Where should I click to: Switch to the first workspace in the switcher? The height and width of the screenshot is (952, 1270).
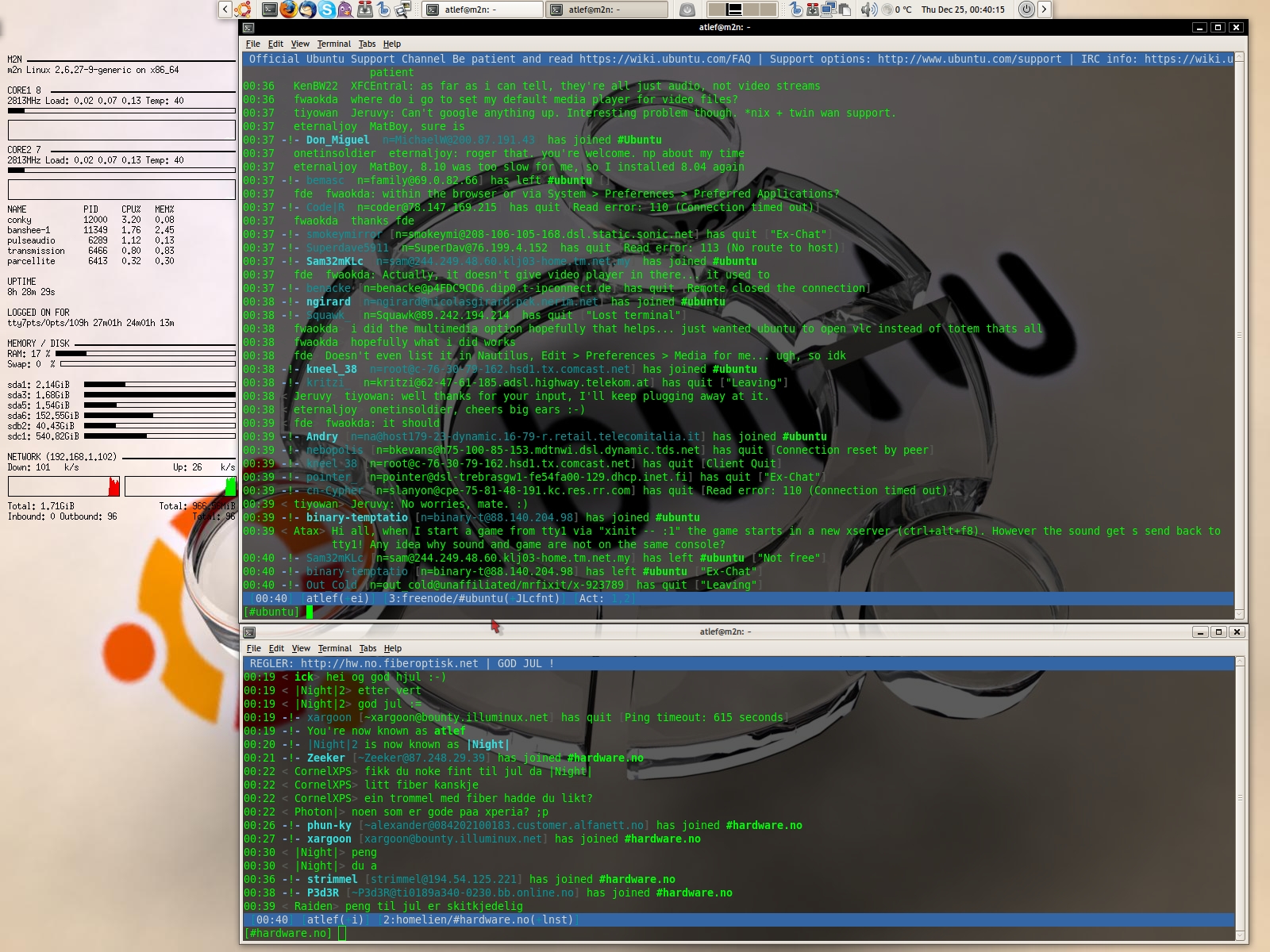point(717,10)
